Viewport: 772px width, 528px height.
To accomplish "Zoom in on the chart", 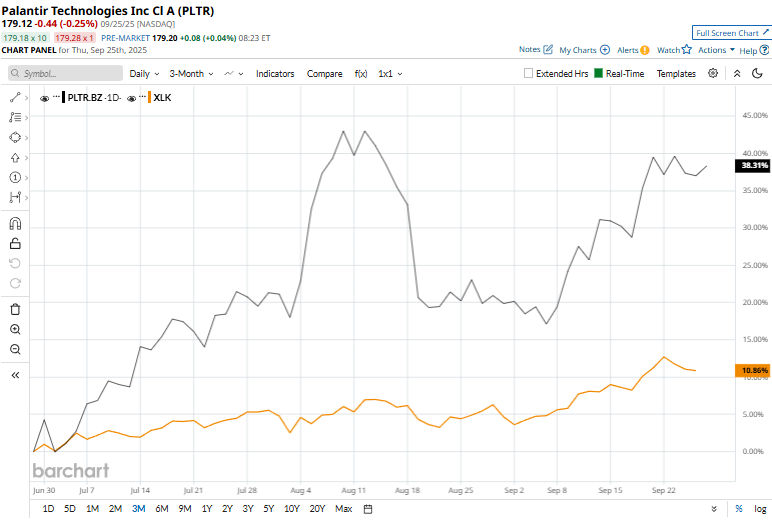I will coord(15,329).
